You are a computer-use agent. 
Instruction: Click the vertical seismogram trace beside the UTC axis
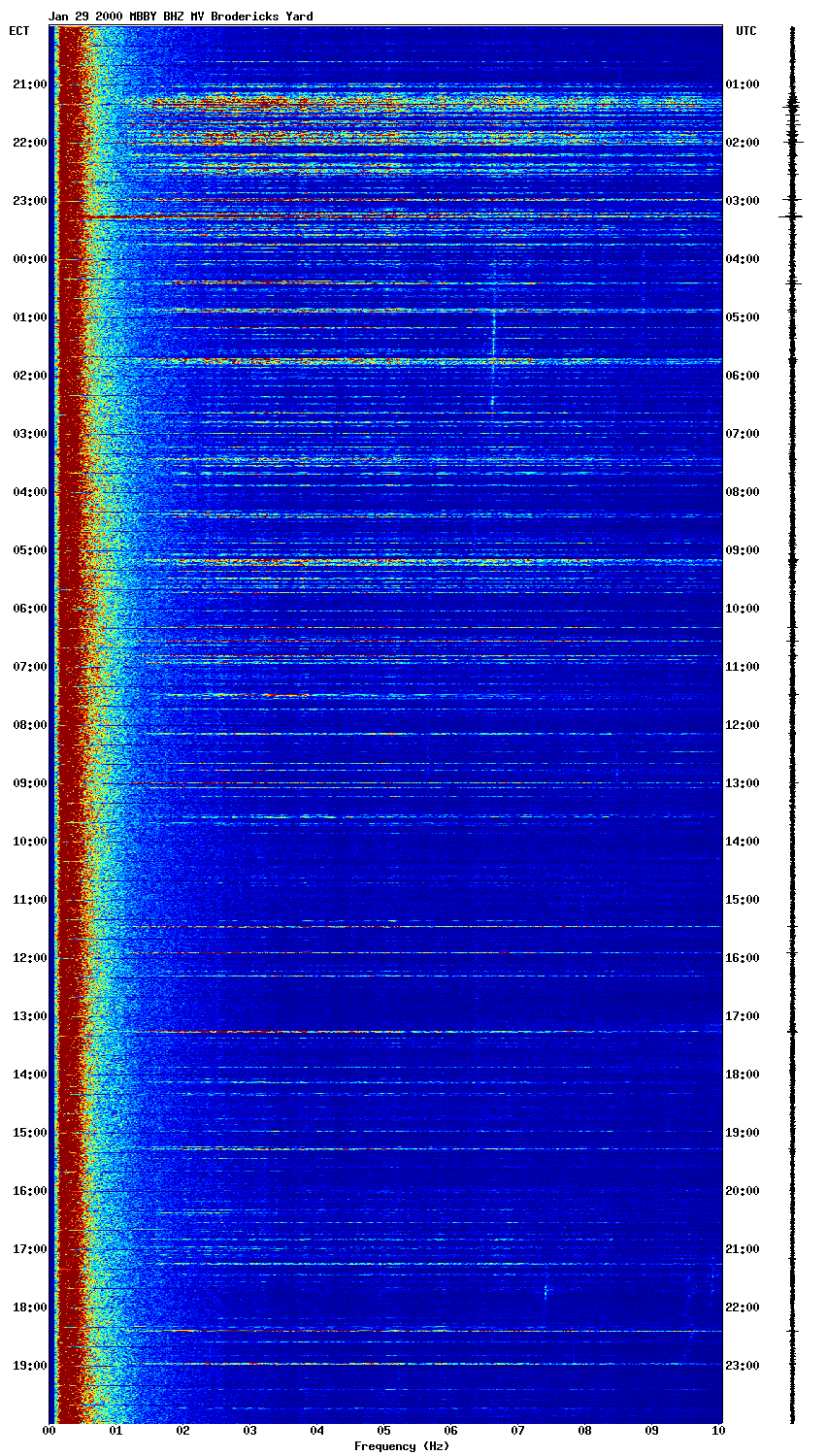[x=792, y=724]
